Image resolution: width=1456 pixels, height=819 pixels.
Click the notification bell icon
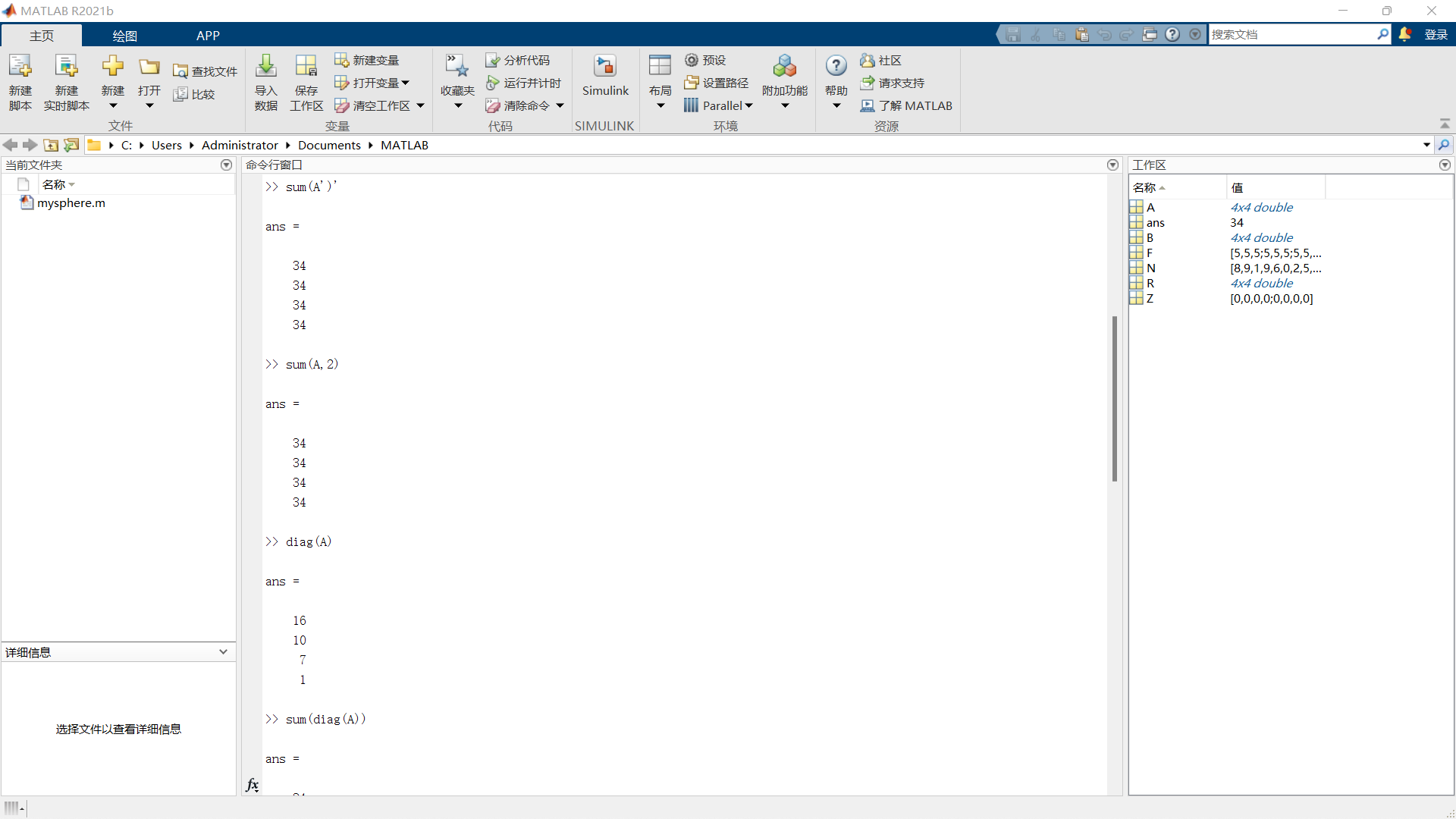coord(1404,34)
